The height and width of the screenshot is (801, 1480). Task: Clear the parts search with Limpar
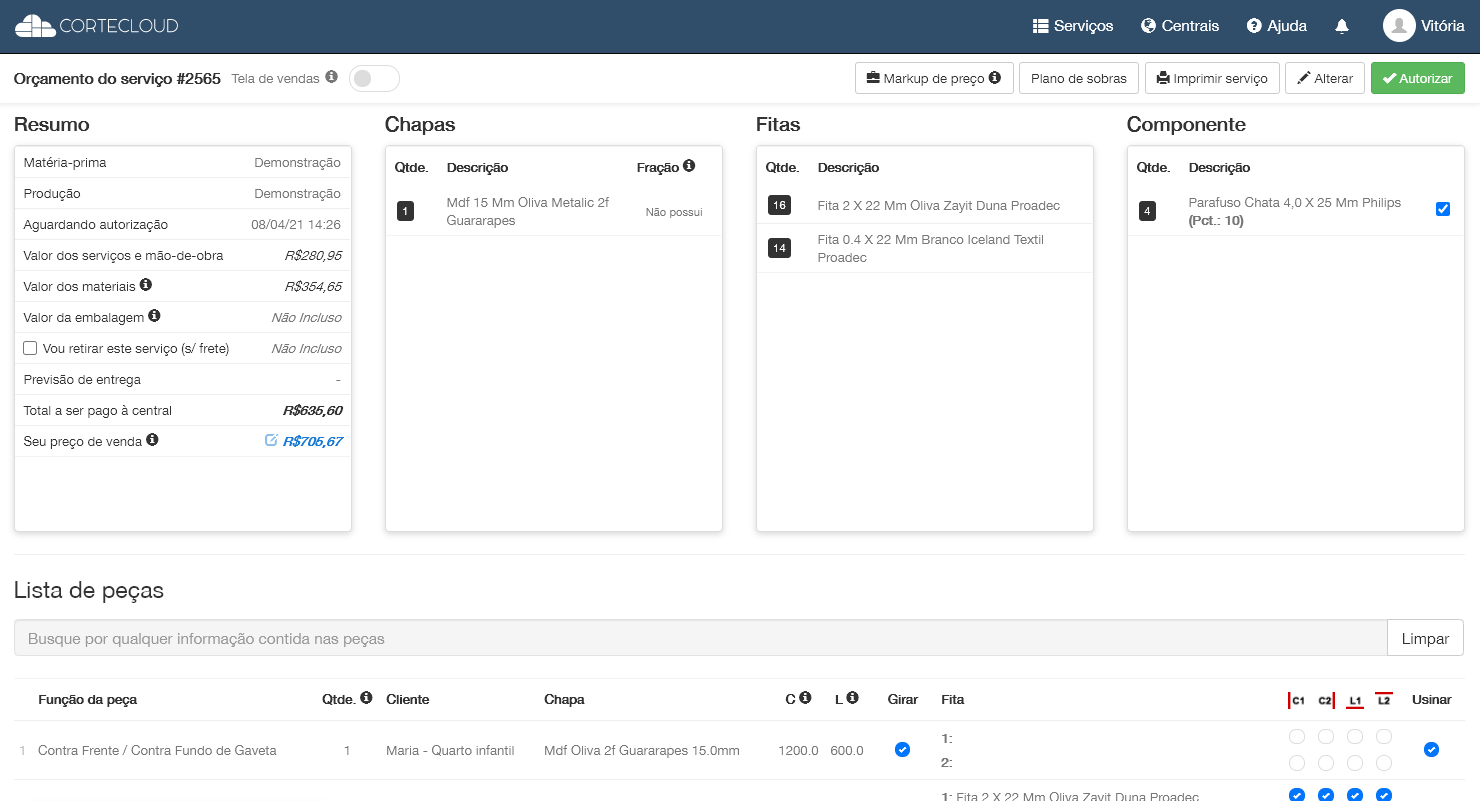point(1425,638)
